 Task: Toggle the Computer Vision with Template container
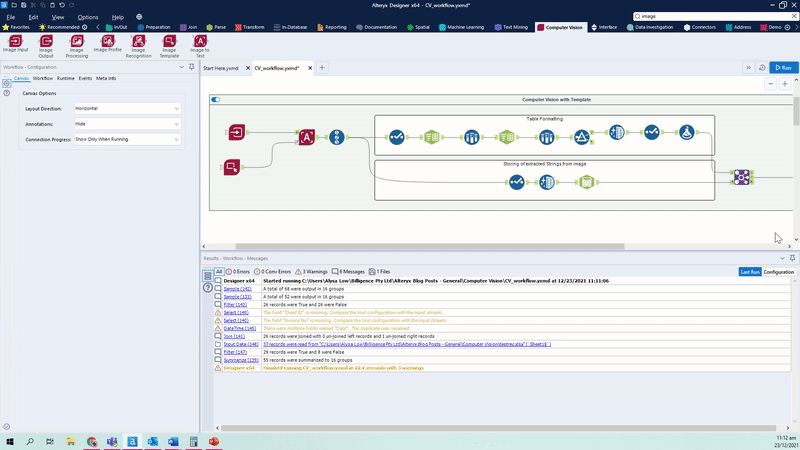pos(216,99)
